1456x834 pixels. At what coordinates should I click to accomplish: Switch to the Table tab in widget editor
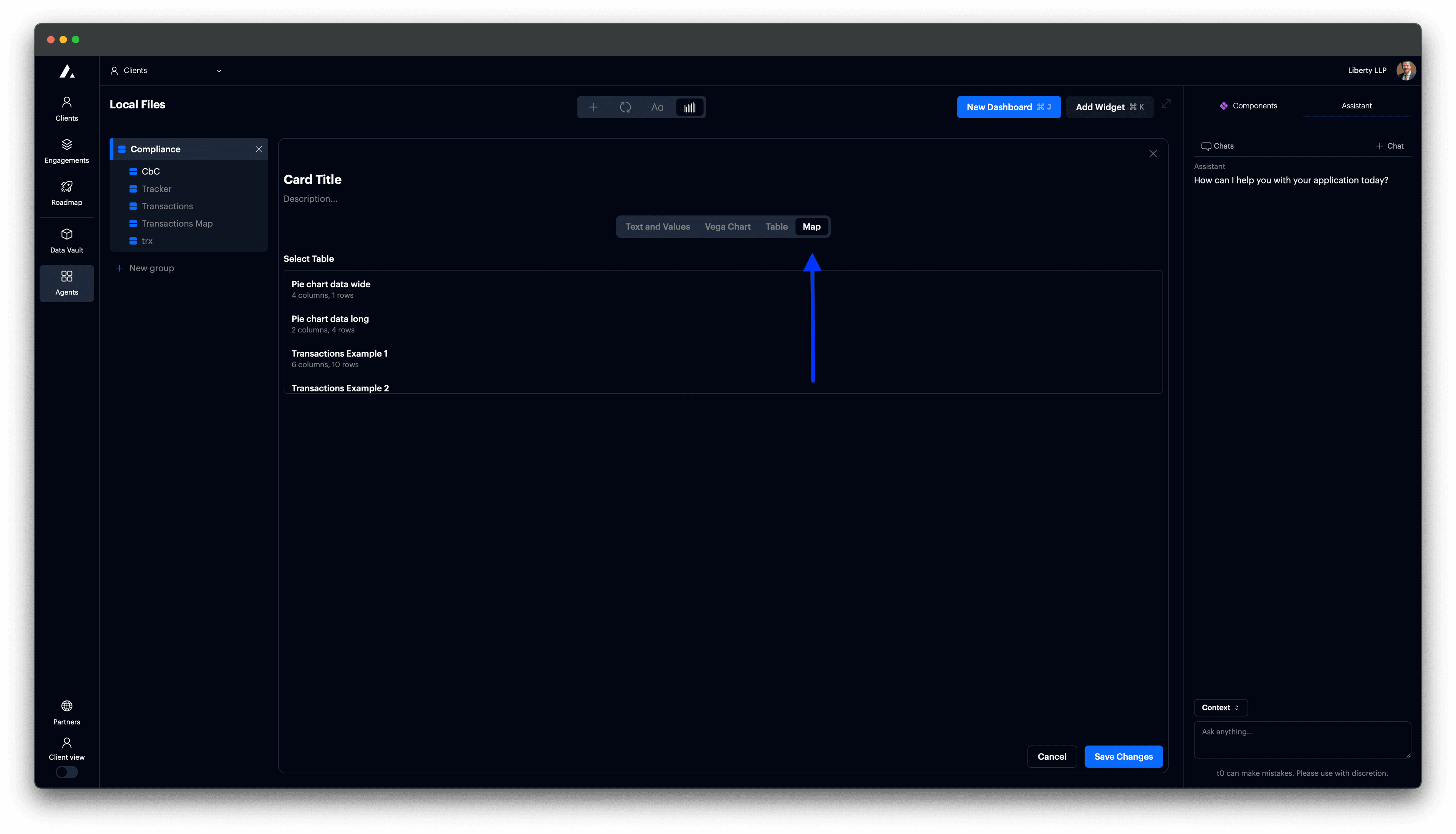point(776,226)
